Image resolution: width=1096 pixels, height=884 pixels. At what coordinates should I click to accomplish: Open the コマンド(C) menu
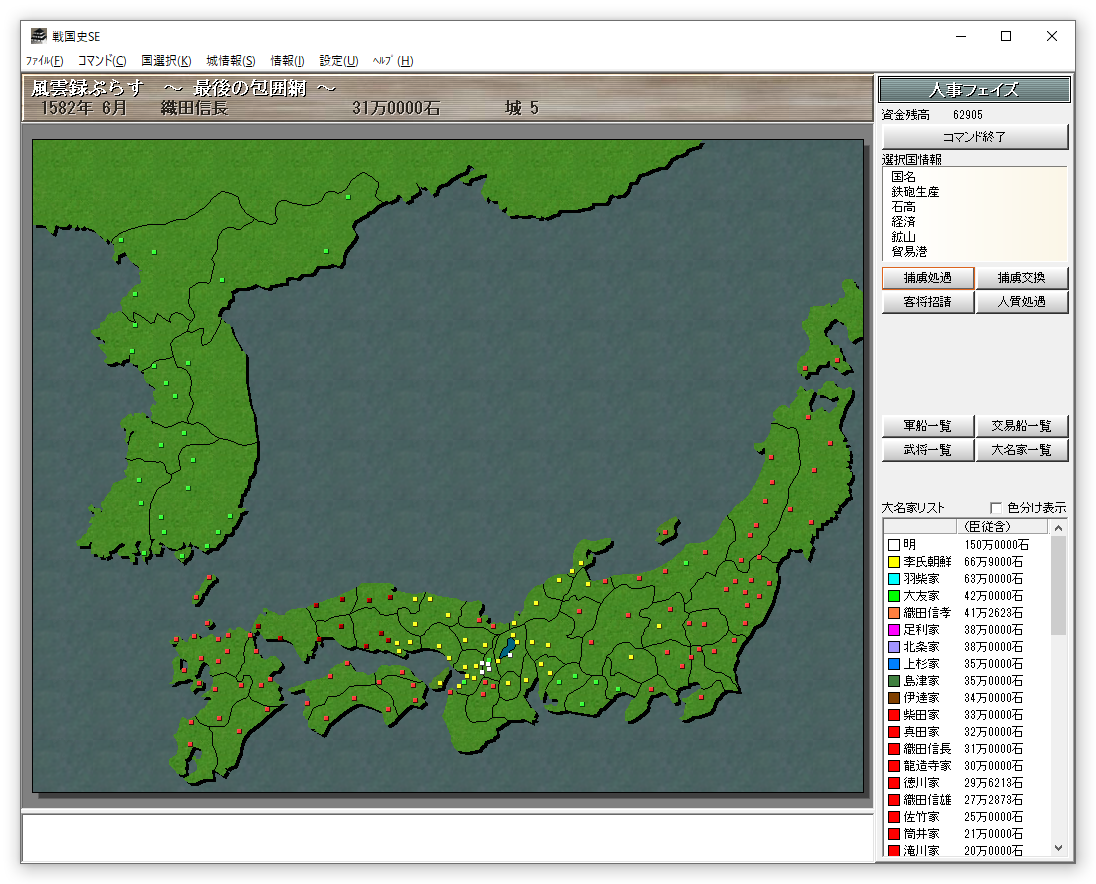click(102, 61)
